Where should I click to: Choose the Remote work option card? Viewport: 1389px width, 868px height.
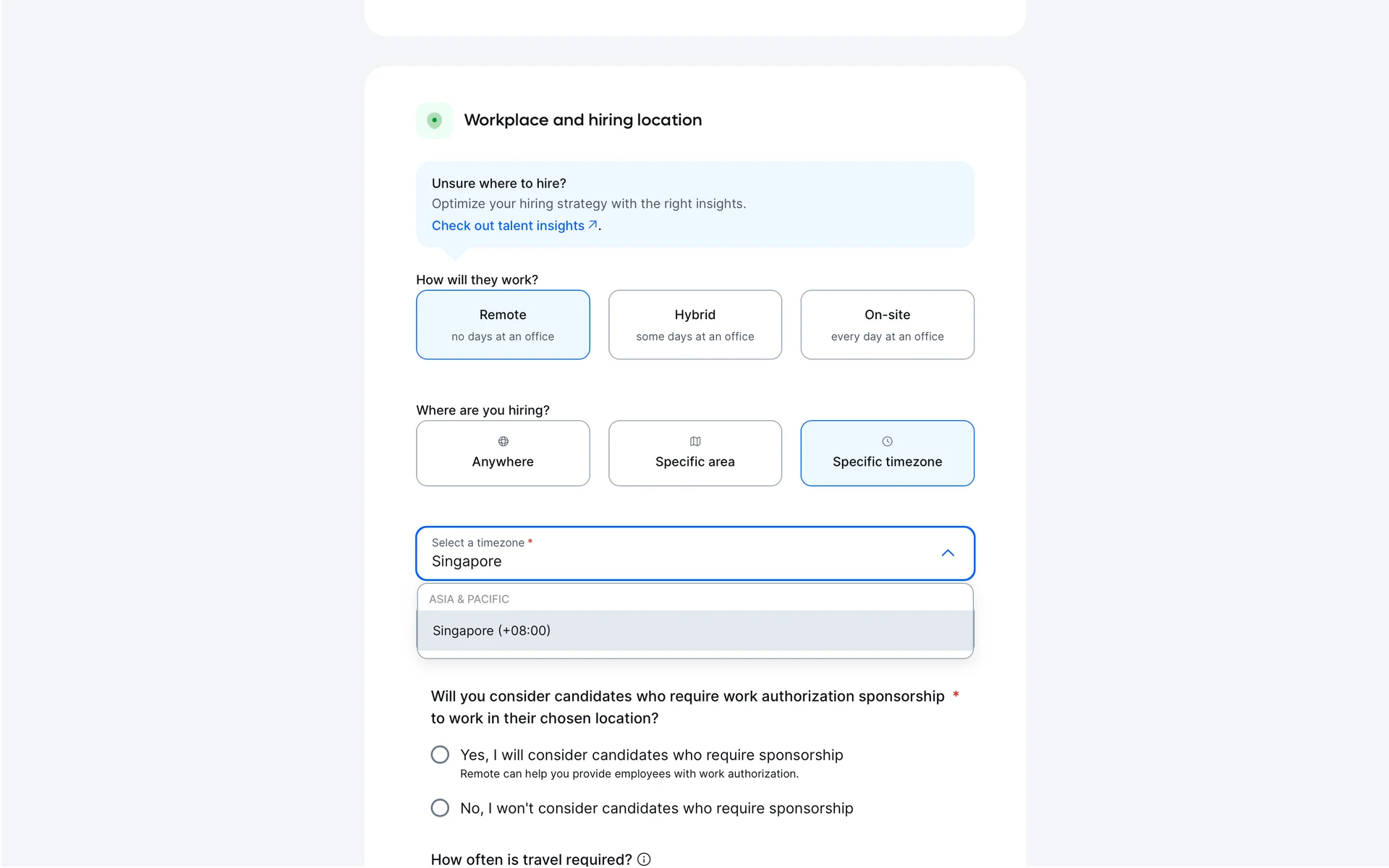(x=503, y=325)
